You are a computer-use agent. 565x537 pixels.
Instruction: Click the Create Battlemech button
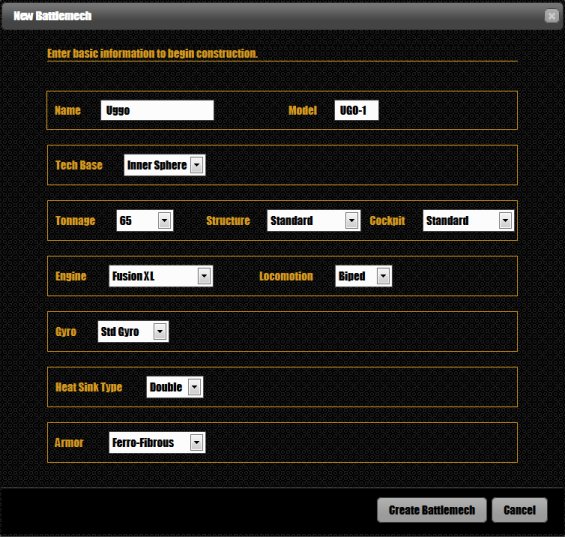432,510
